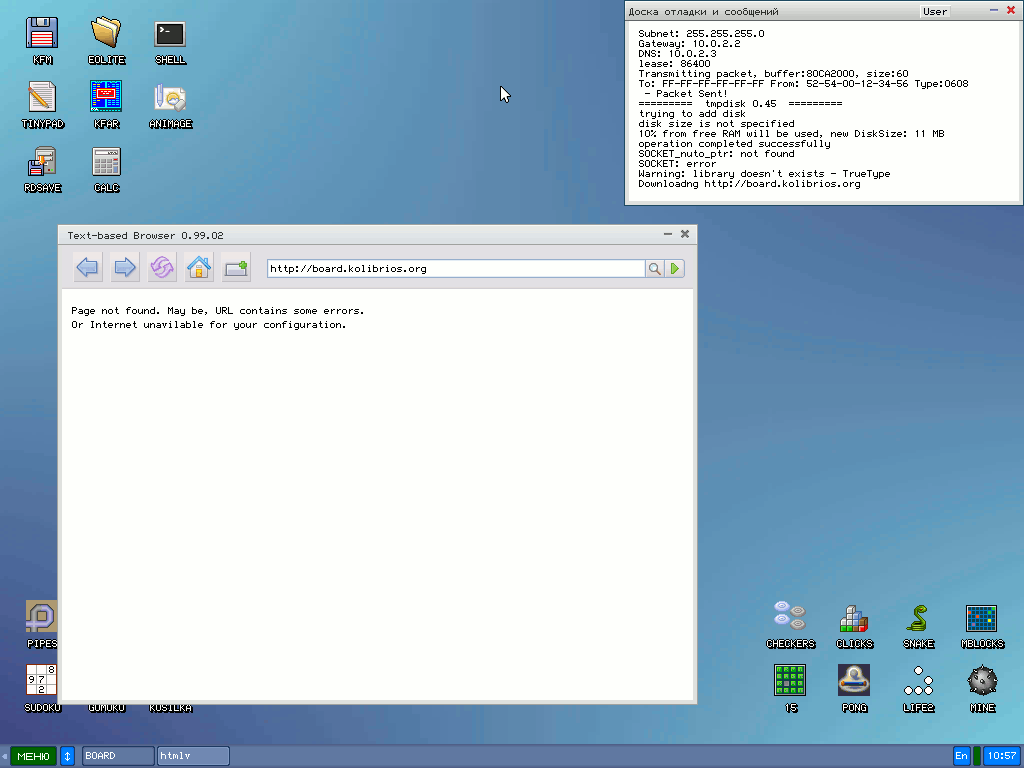Click the new window icon in browser toolbar
The image size is (1024, 768).
pyautogui.click(x=236, y=268)
